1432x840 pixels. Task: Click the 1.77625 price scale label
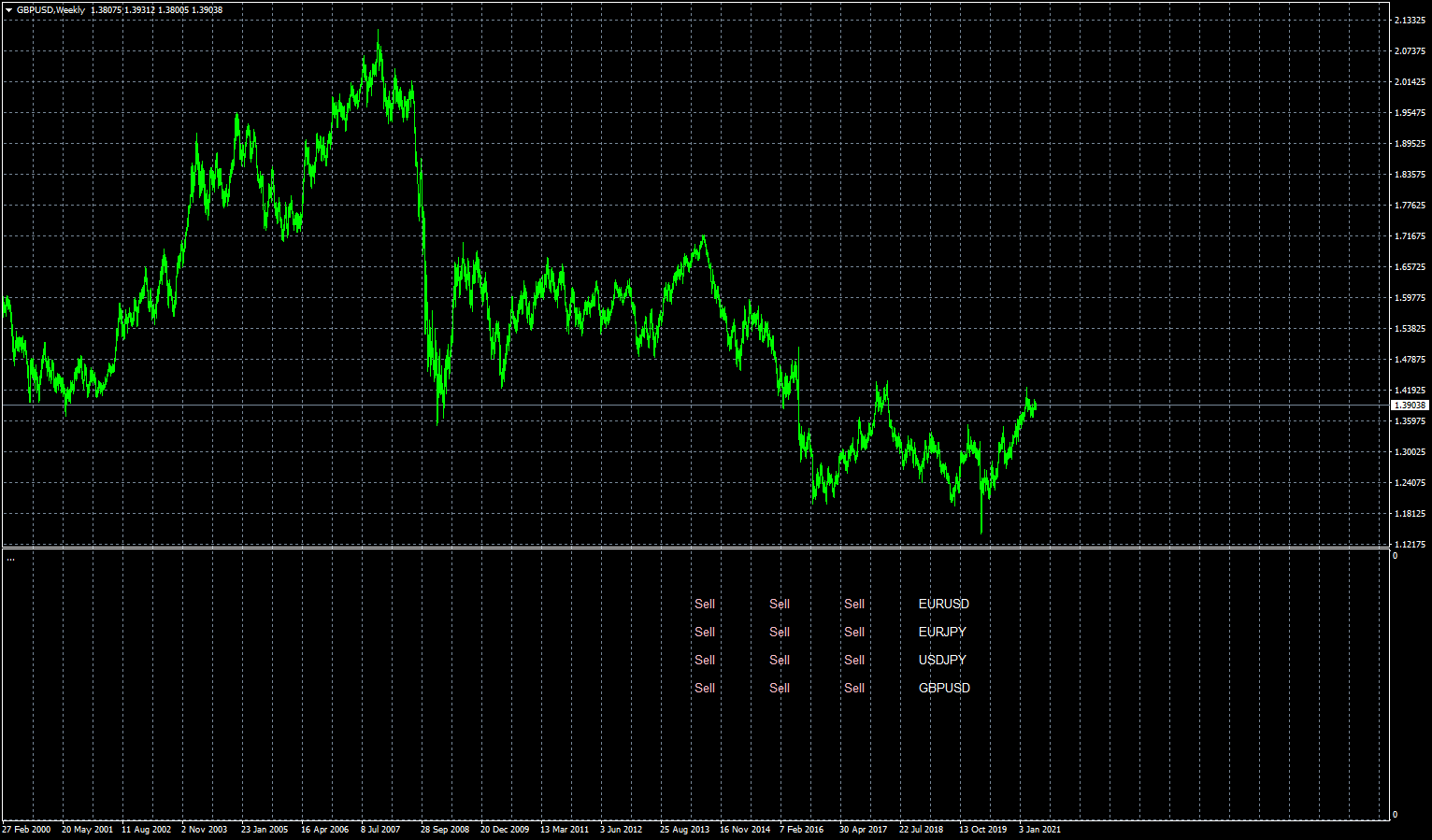(x=1410, y=206)
